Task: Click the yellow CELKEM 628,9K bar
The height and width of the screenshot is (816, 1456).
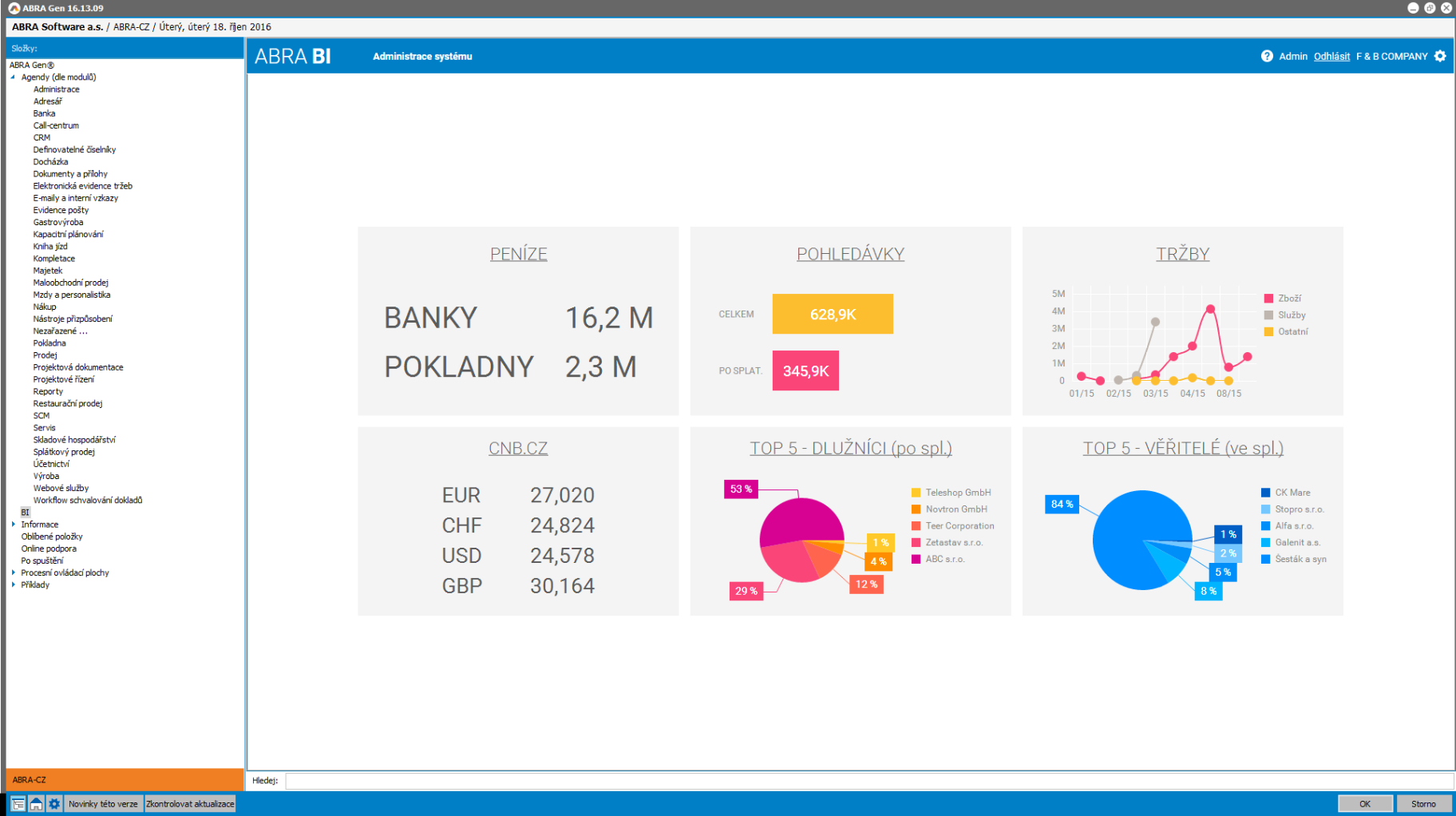Action: [x=833, y=314]
